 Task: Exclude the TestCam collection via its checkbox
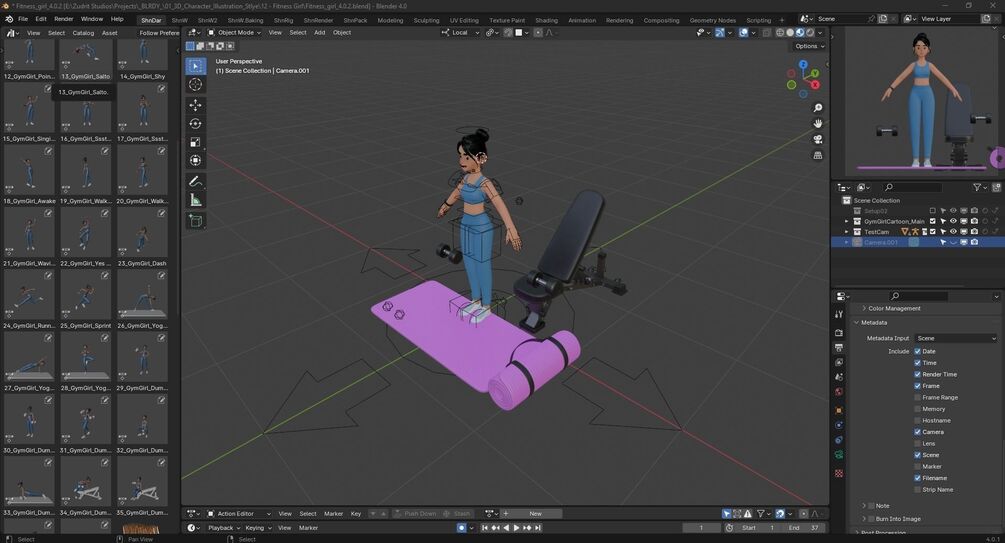933,231
